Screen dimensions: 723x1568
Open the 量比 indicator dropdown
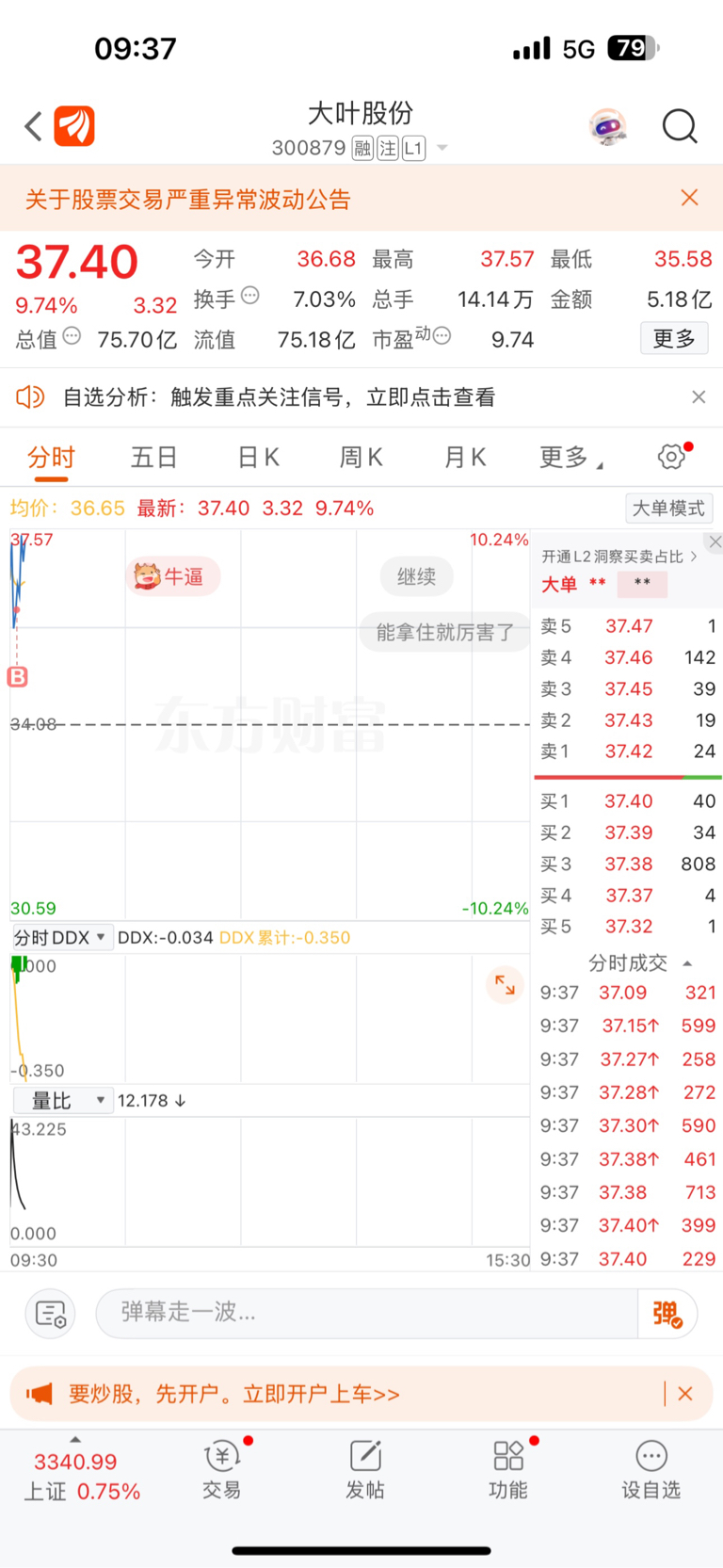pos(62,1101)
